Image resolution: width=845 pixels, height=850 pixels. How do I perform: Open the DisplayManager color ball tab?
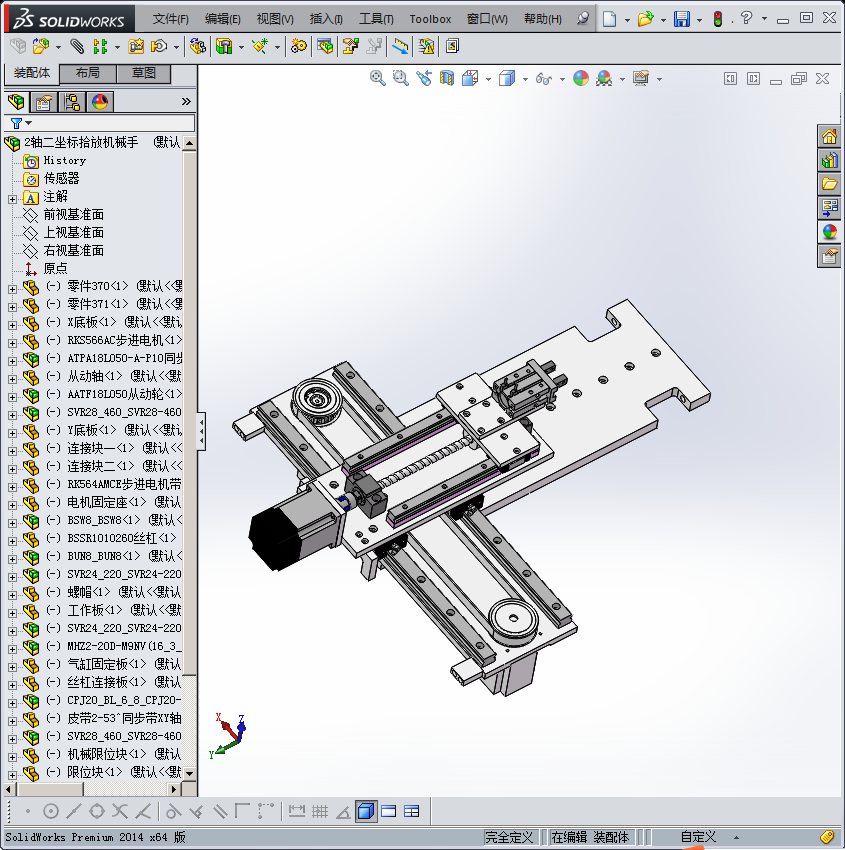[100, 102]
